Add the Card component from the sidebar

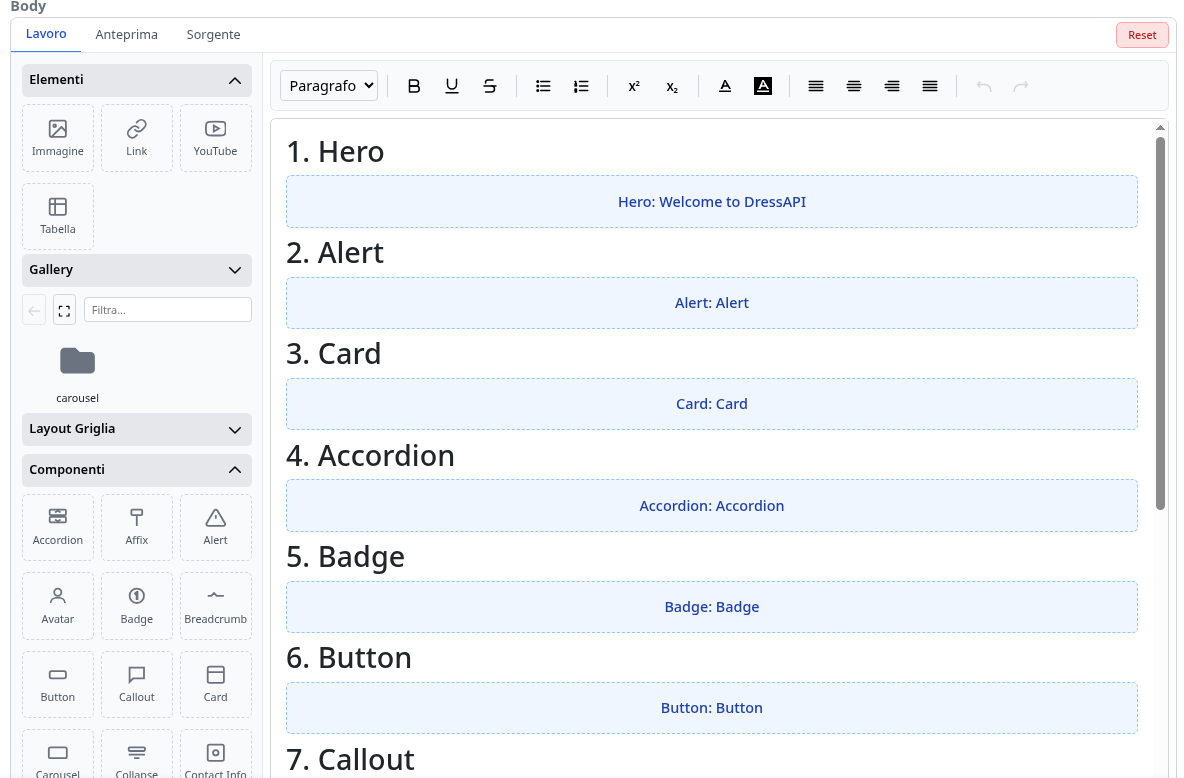point(215,684)
